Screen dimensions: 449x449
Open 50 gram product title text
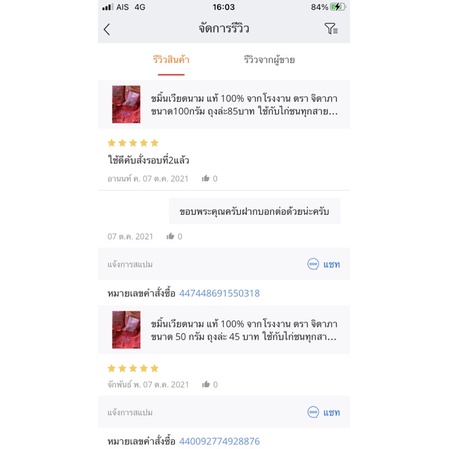pyautogui.click(x=244, y=330)
